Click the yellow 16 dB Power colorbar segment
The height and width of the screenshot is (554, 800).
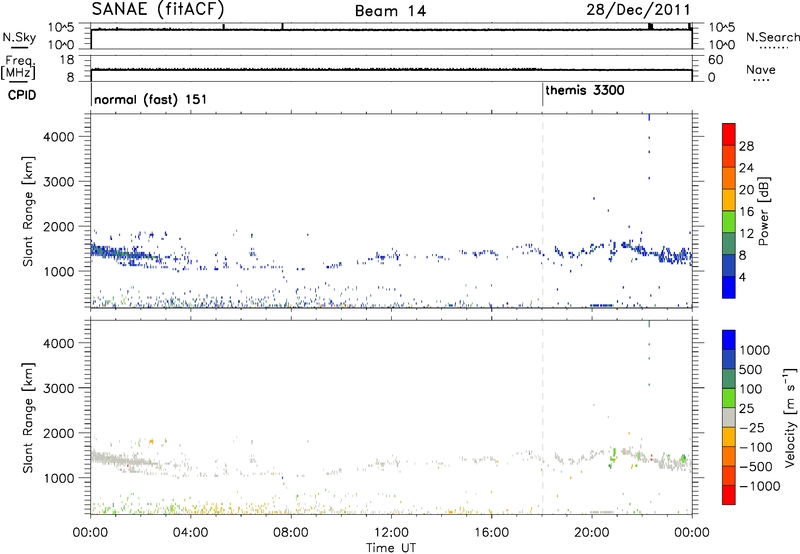729,199
